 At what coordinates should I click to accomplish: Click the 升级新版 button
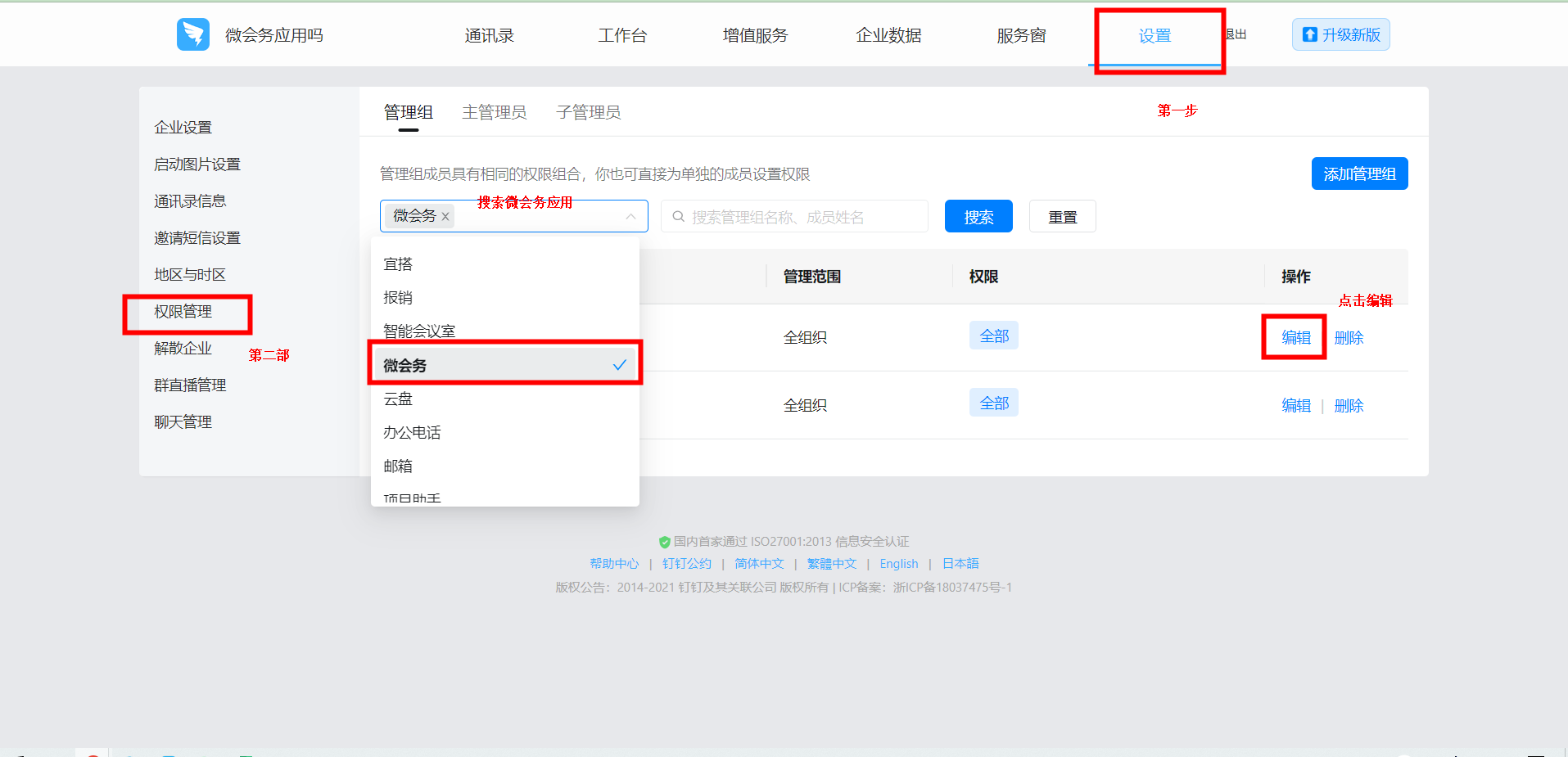tap(1341, 34)
